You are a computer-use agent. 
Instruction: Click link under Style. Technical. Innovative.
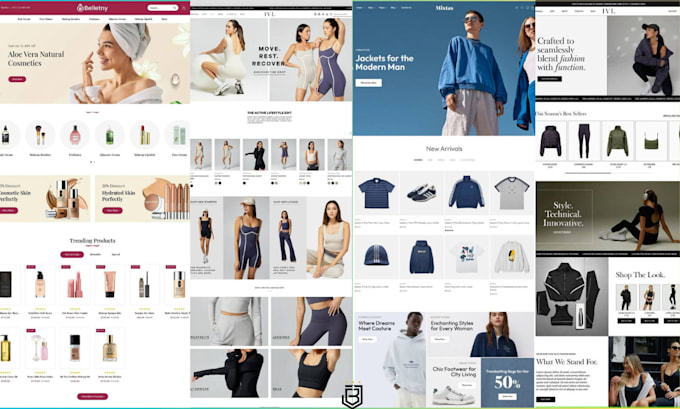click(562, 232)
